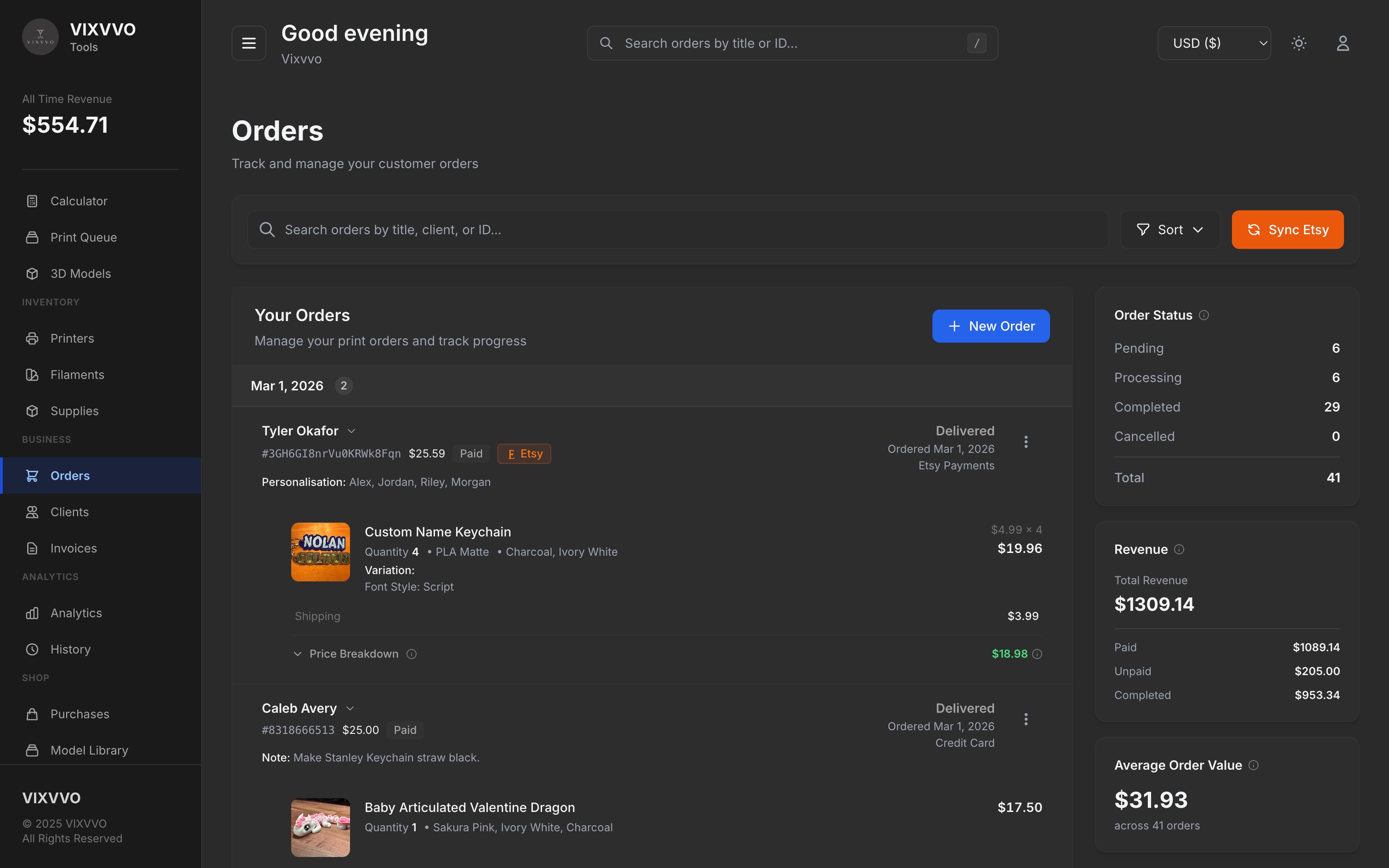
Task: Toggle the sidebar with hamburger menu icon
Action: (x=248, y=43)
